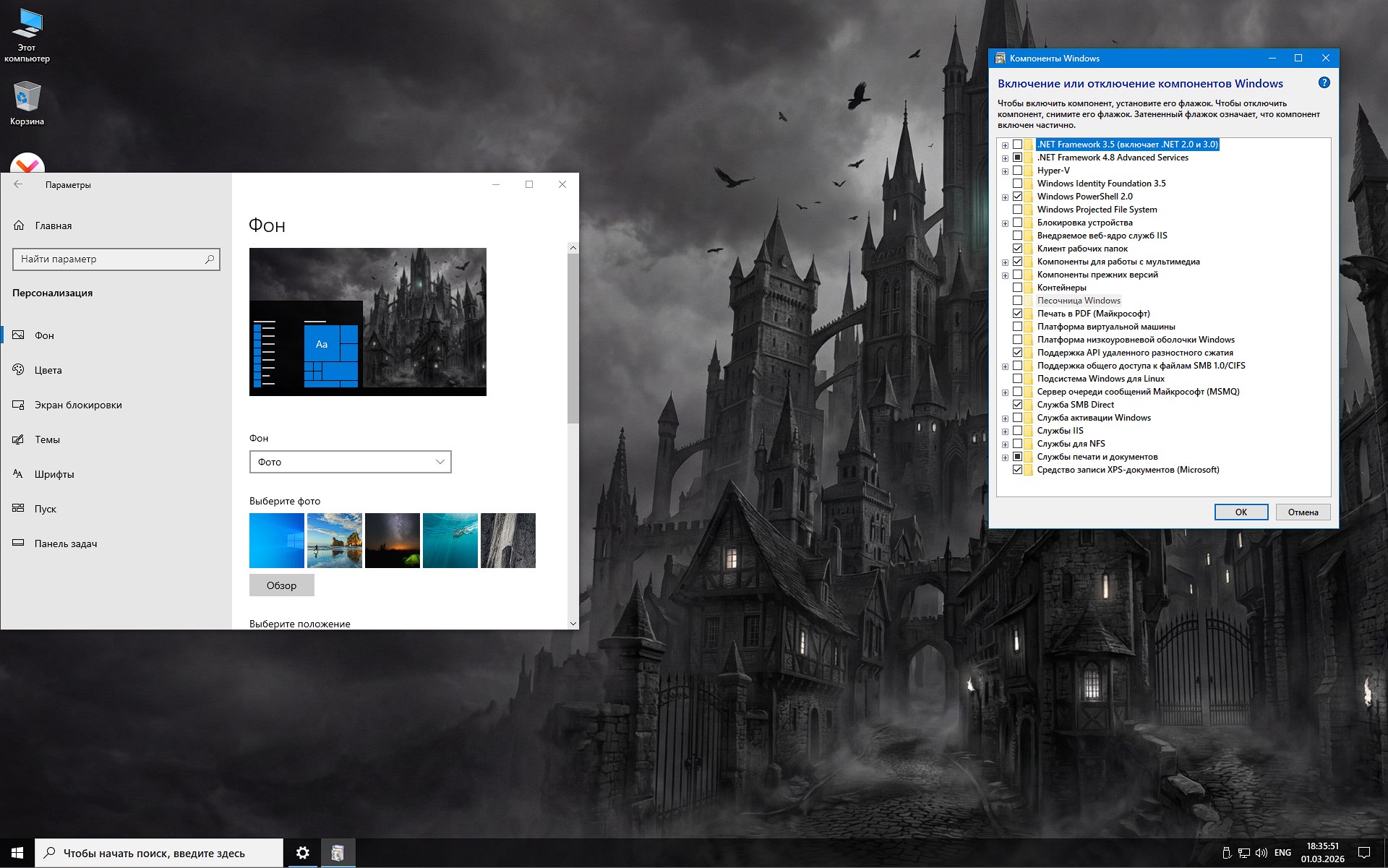Viewport: 1388px width, 868px height.
Task: Open the notification center icon
Action: 1364,853
